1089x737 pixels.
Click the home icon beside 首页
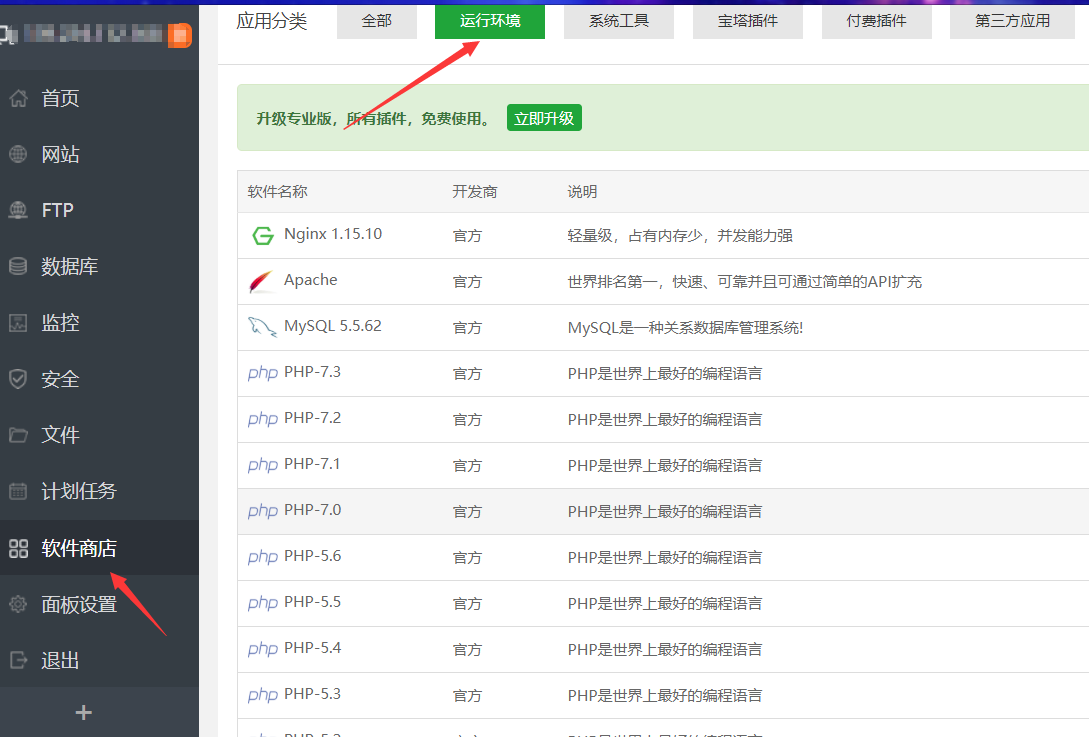[x=19, y=99]
